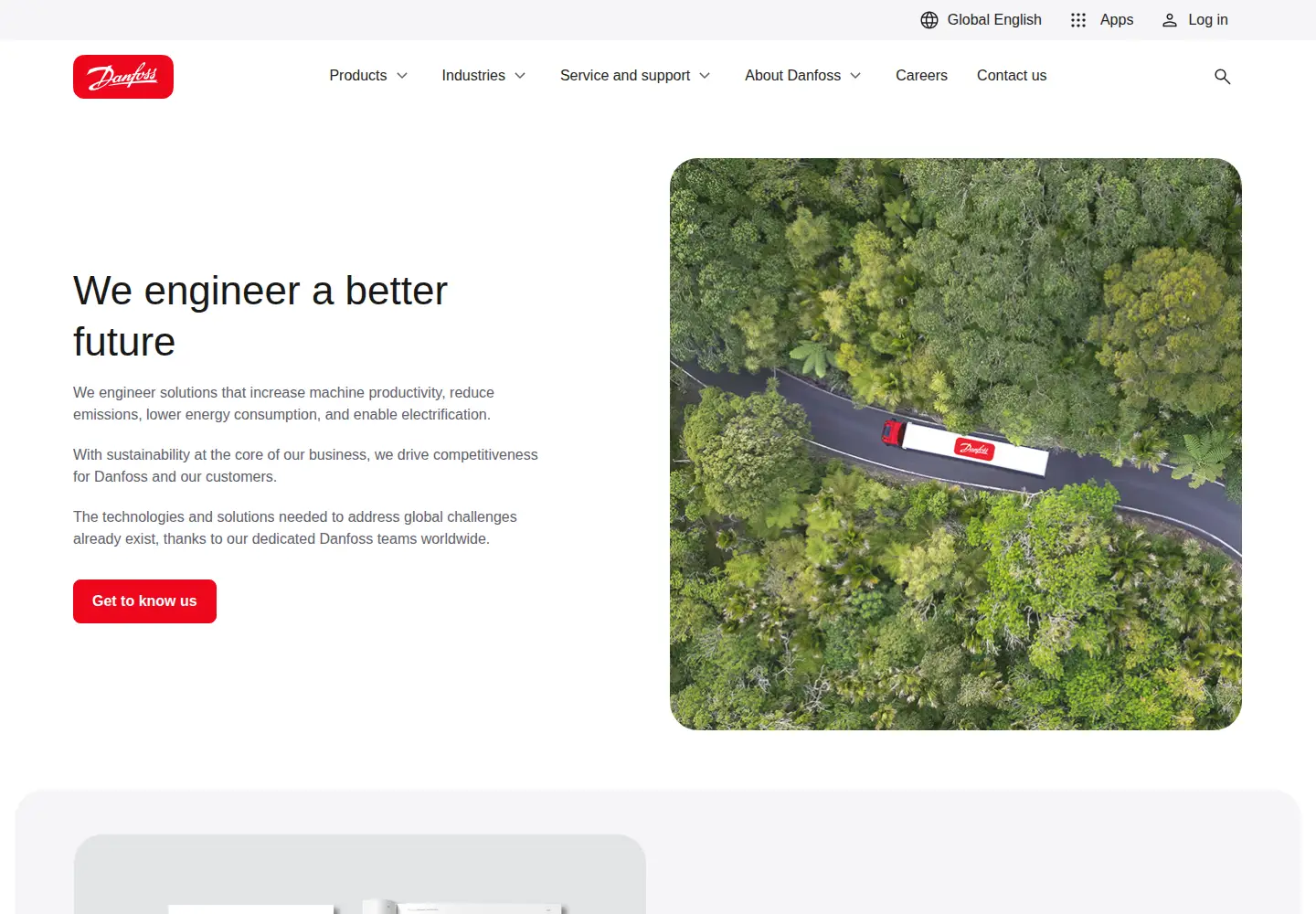Screen dimensions: 1316x914
Task: Go to the Careers page
Action: [x=921, y=76]
